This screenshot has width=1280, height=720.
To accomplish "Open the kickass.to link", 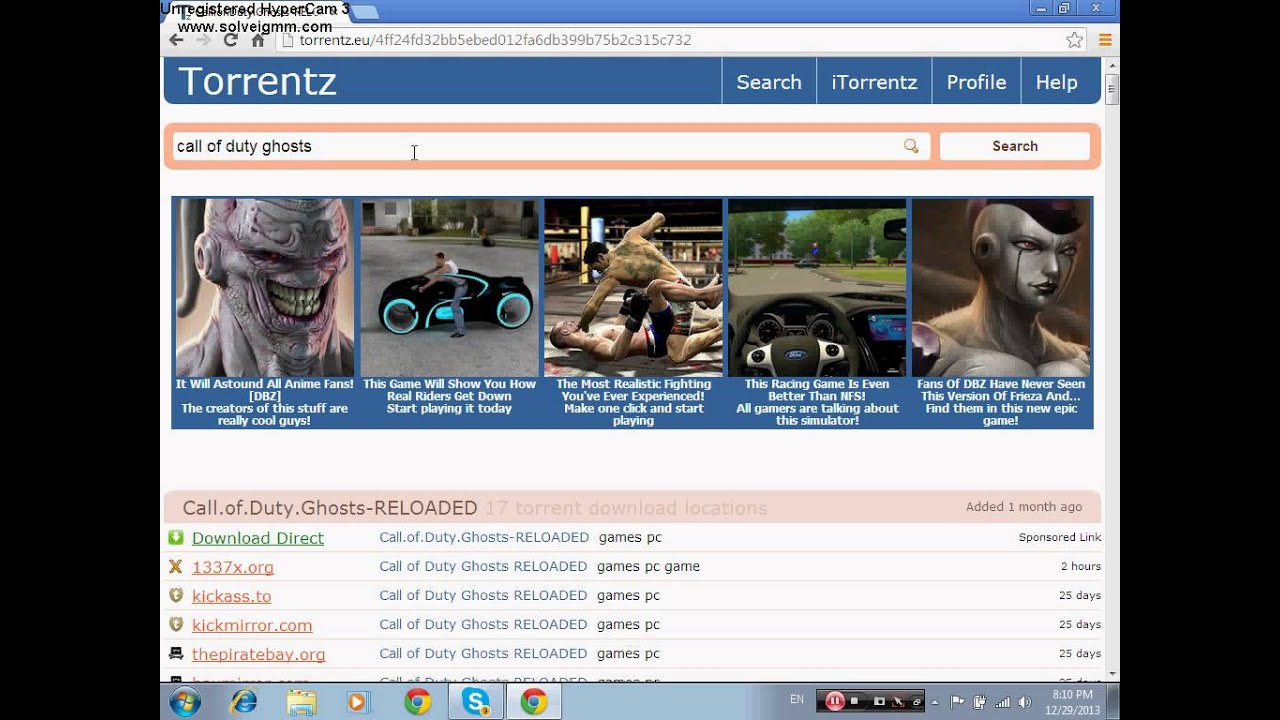I will coord(232,596).
